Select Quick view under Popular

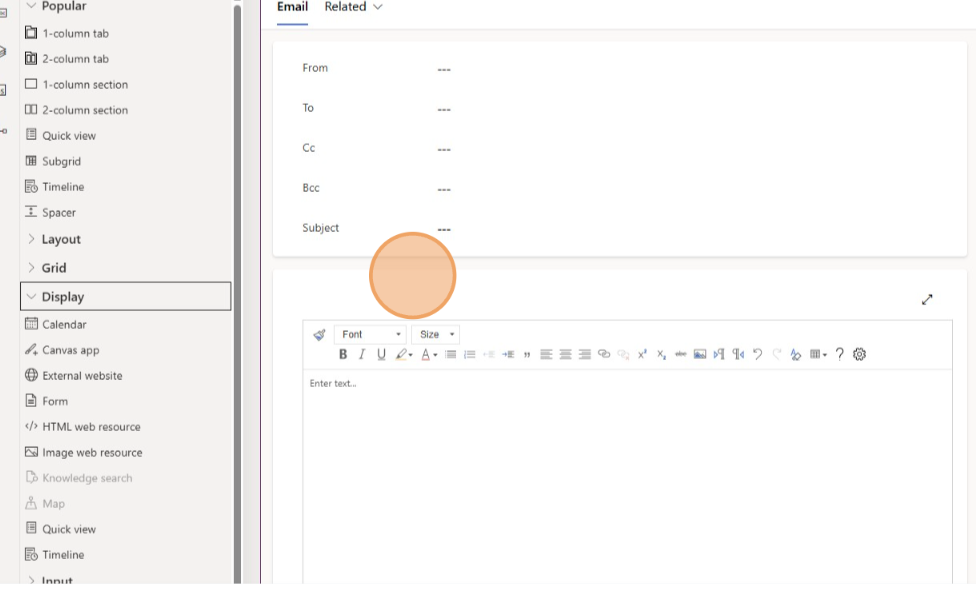coord(60,135)
